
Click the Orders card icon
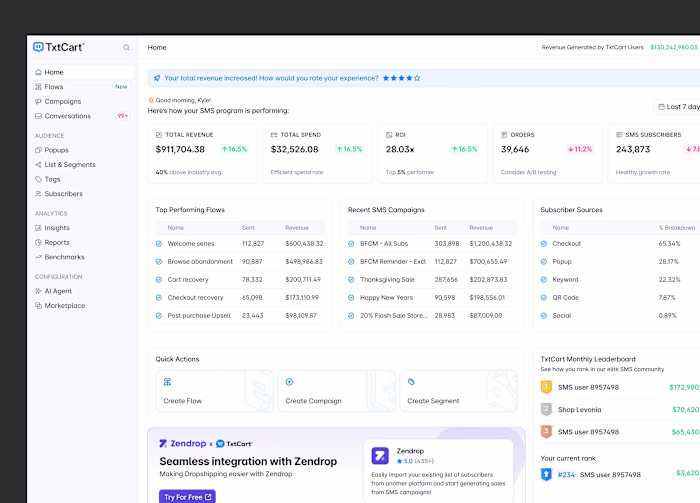click(x=504, y=135)
